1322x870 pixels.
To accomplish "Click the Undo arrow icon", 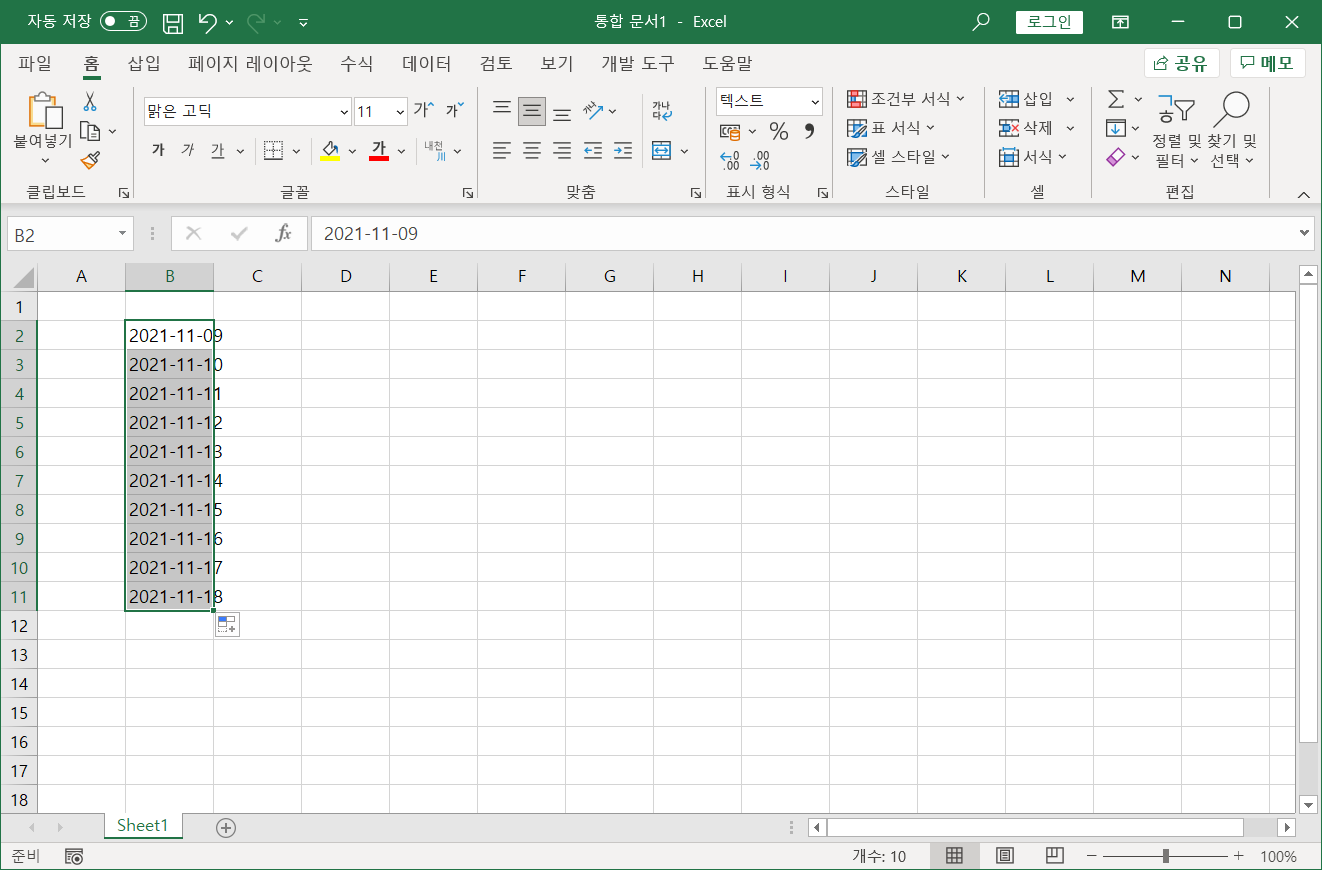I will [x=207, y=22].
